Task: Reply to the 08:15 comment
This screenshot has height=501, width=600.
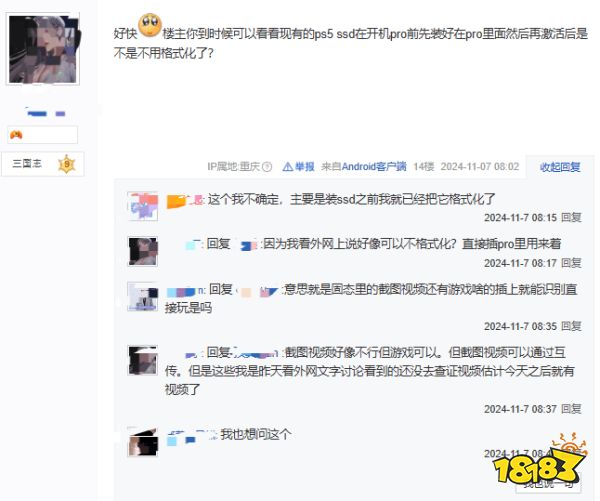Action: [571, 217]
